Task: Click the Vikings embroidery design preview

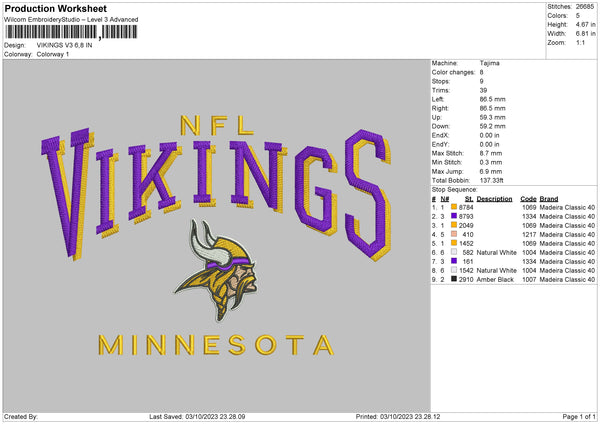Action: (217, 236)
